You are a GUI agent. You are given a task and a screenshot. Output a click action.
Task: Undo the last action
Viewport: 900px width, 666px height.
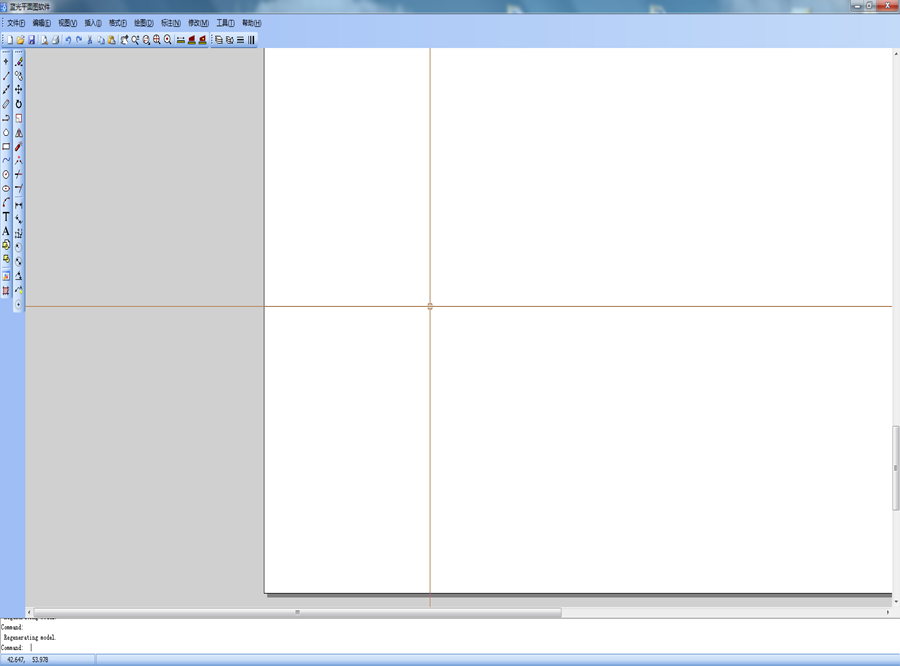pyautogui.click(x=68, y=40)
